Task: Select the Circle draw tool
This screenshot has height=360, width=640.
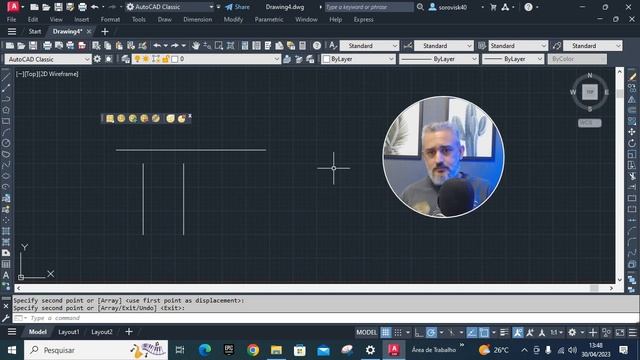Action: 6,143
